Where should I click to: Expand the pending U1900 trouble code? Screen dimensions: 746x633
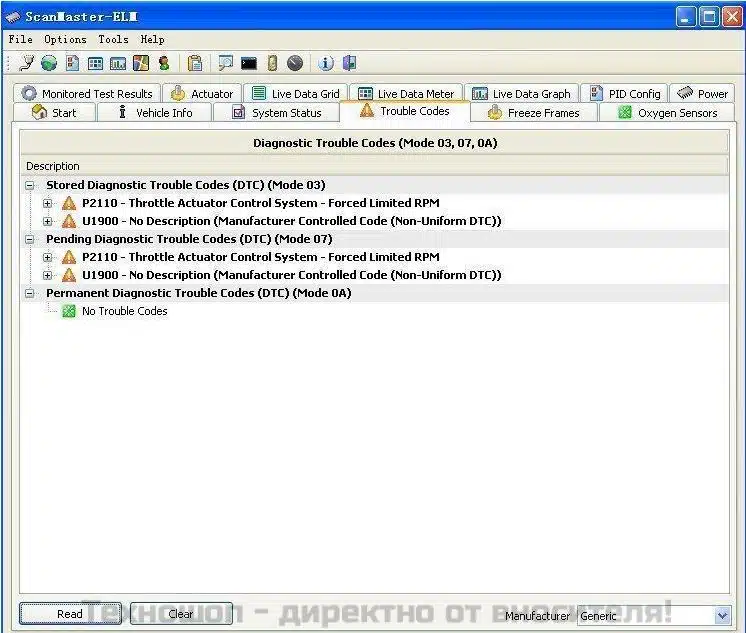tap(48, 275)
